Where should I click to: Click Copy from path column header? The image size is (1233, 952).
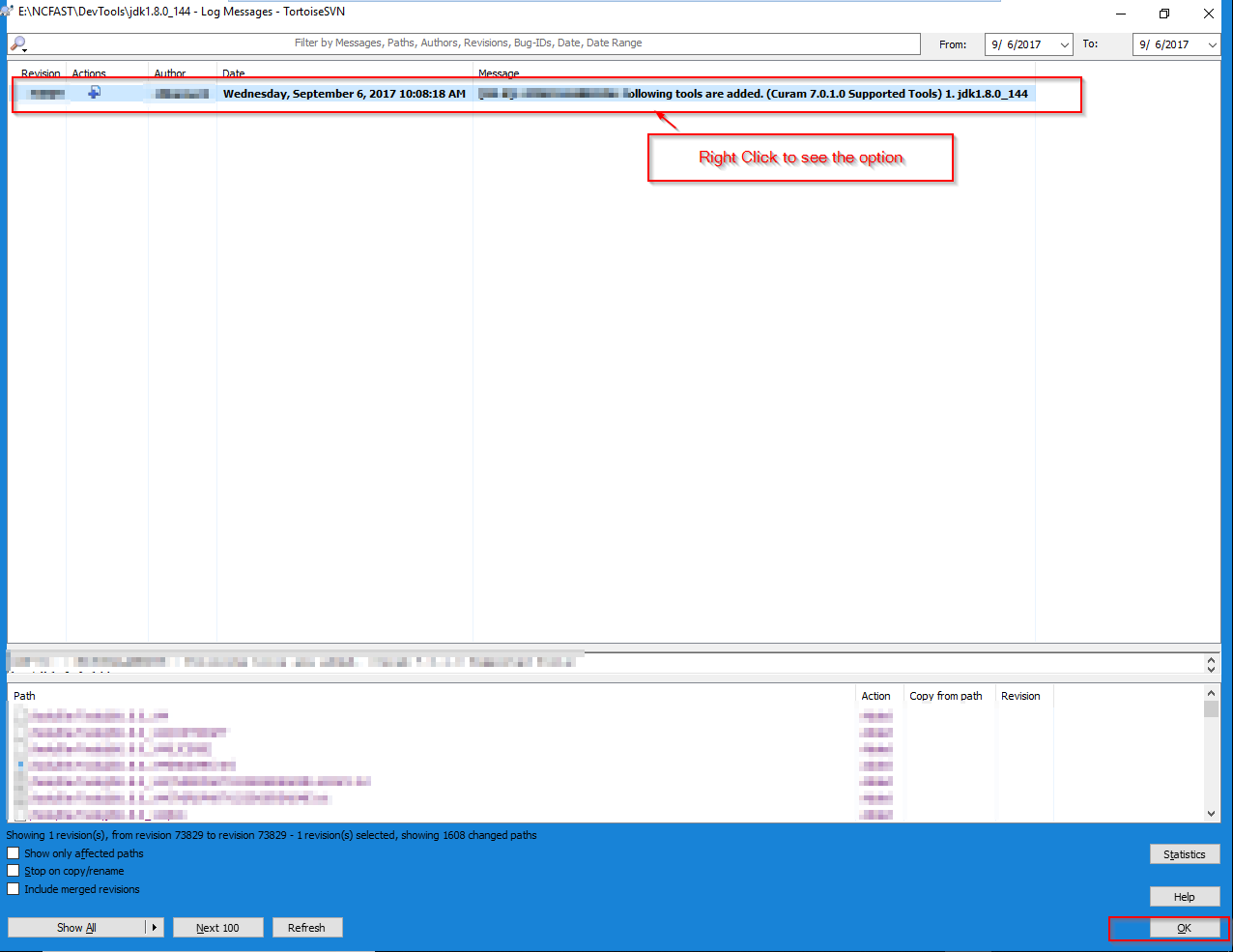[946, 696]
